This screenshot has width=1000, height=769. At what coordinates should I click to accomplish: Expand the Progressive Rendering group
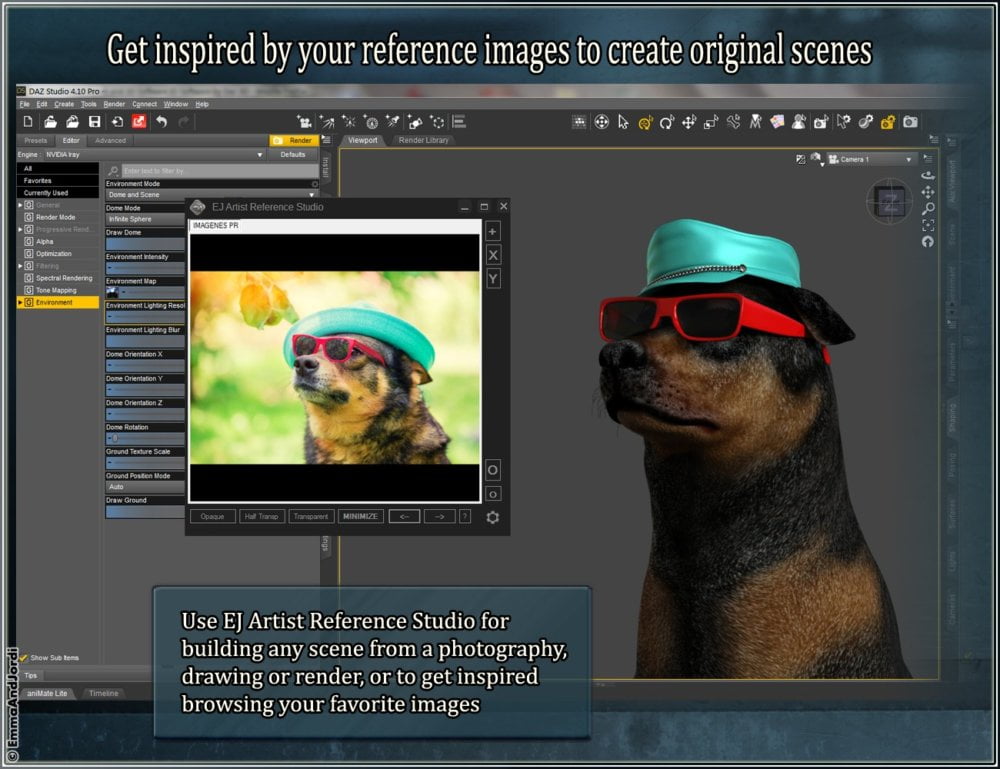[x=20, y=230]
